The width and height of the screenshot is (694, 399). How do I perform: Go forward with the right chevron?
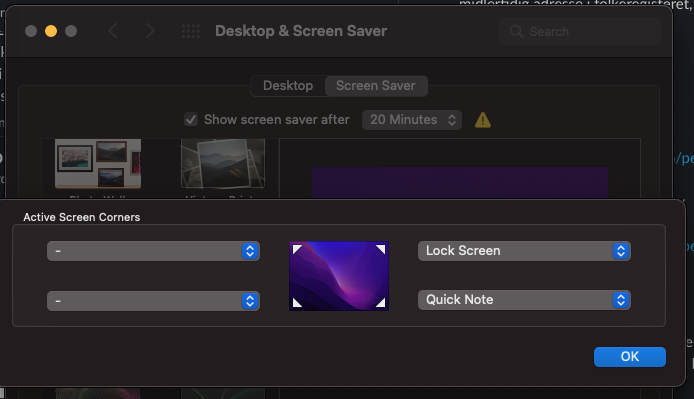[150, 31]
